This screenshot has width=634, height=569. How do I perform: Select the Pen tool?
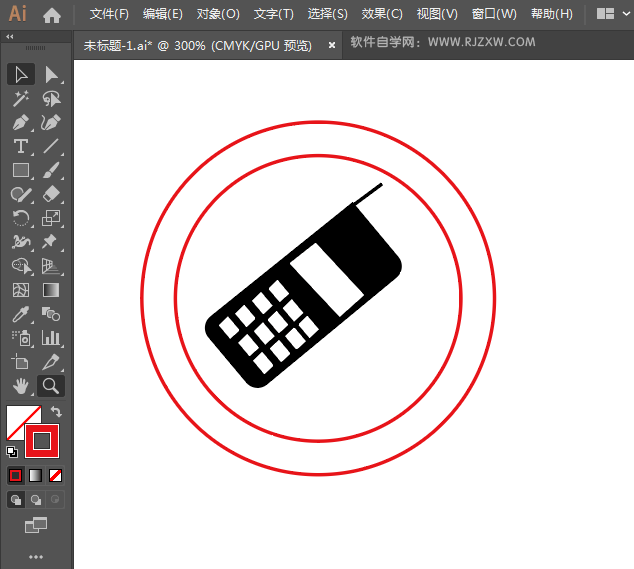21,122
